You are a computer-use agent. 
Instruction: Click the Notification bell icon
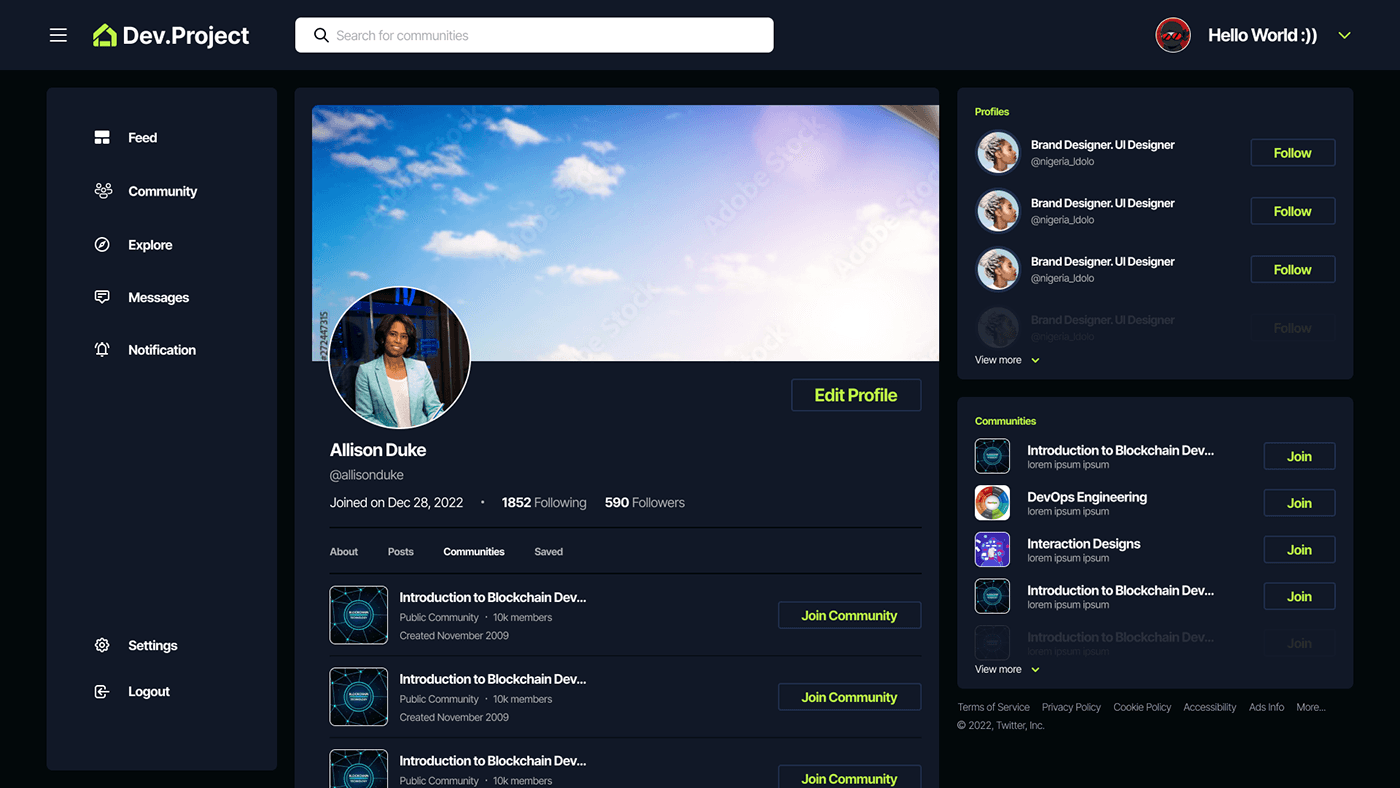click(x=102, y=349)
